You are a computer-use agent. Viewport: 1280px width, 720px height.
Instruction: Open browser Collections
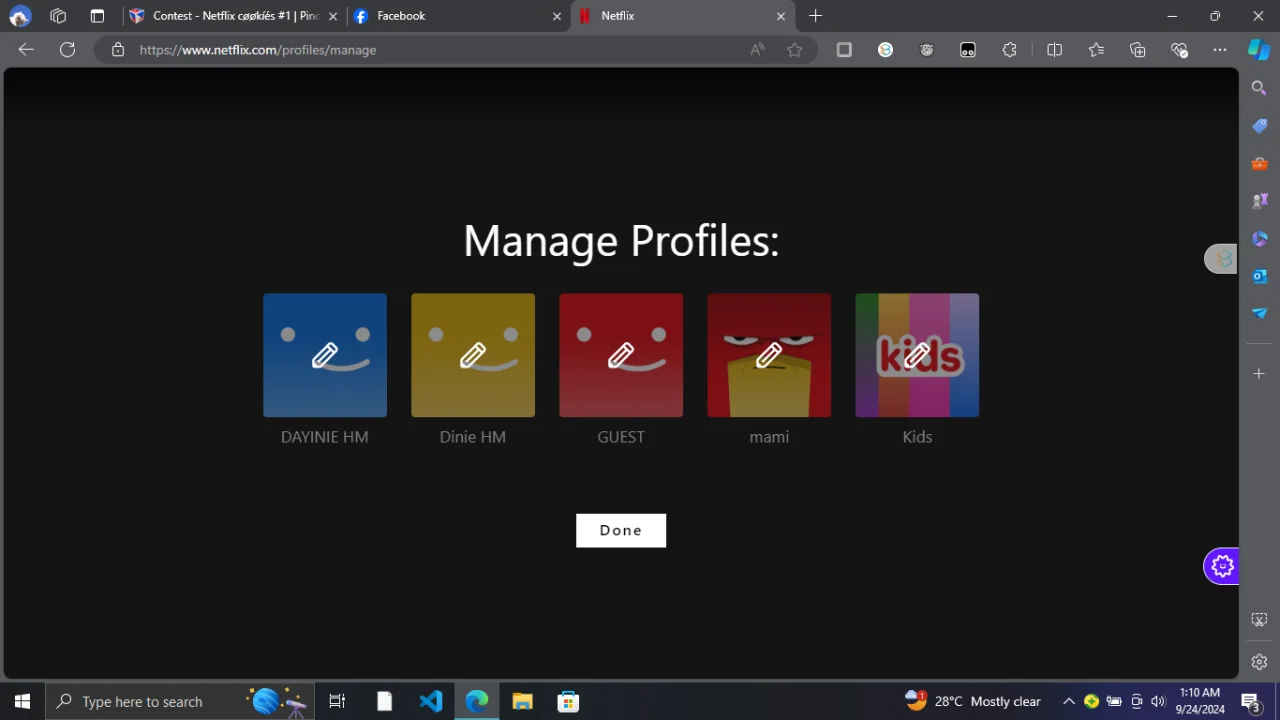pyautogui.click(x=1138, y=50)
